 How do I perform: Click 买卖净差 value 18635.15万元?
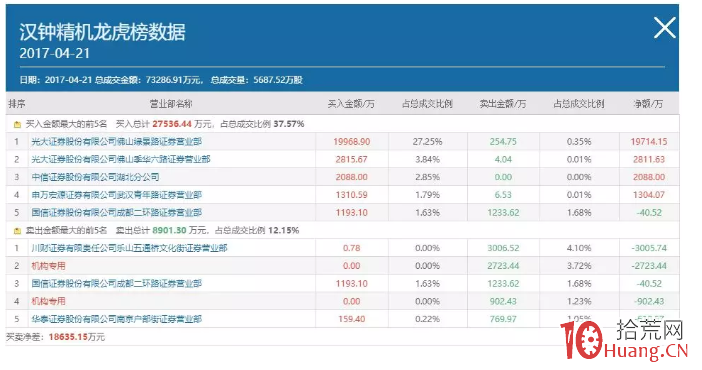[77, 337]
